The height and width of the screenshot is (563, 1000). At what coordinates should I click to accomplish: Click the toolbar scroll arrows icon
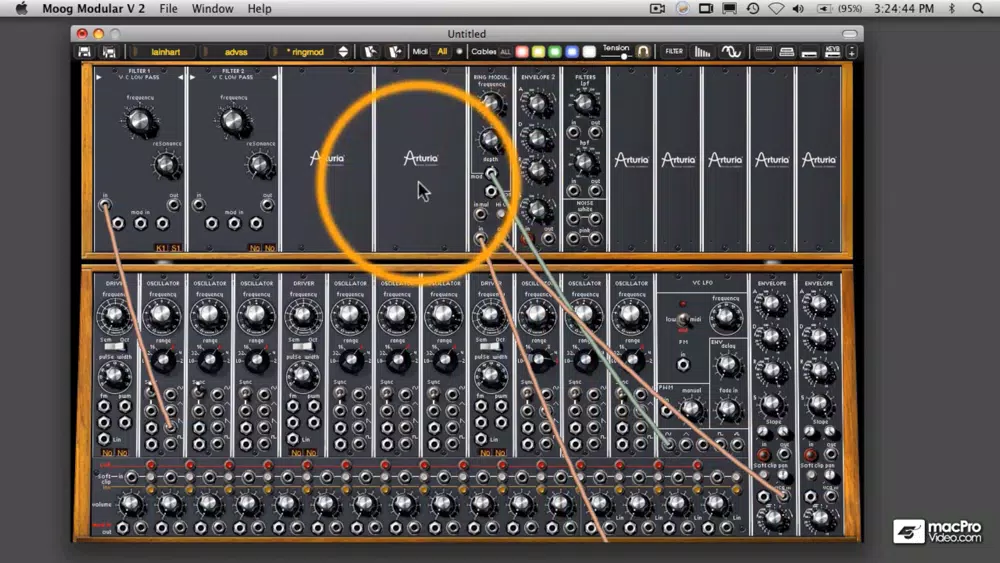tap(852, 52)
